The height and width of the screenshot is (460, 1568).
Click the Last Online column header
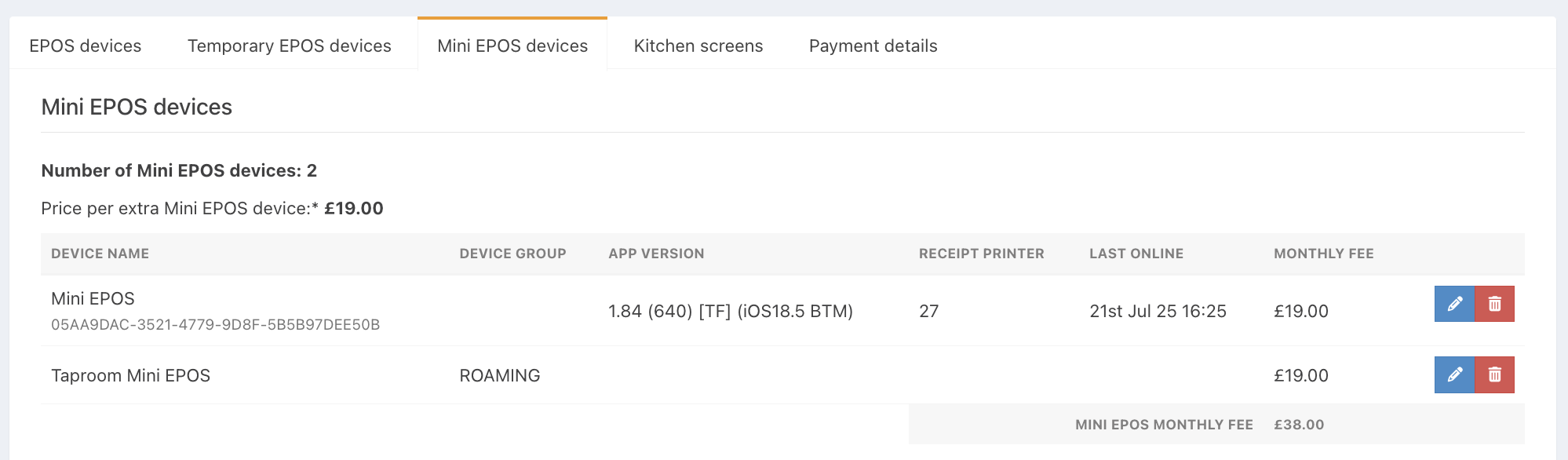[x=1136, y=254]
